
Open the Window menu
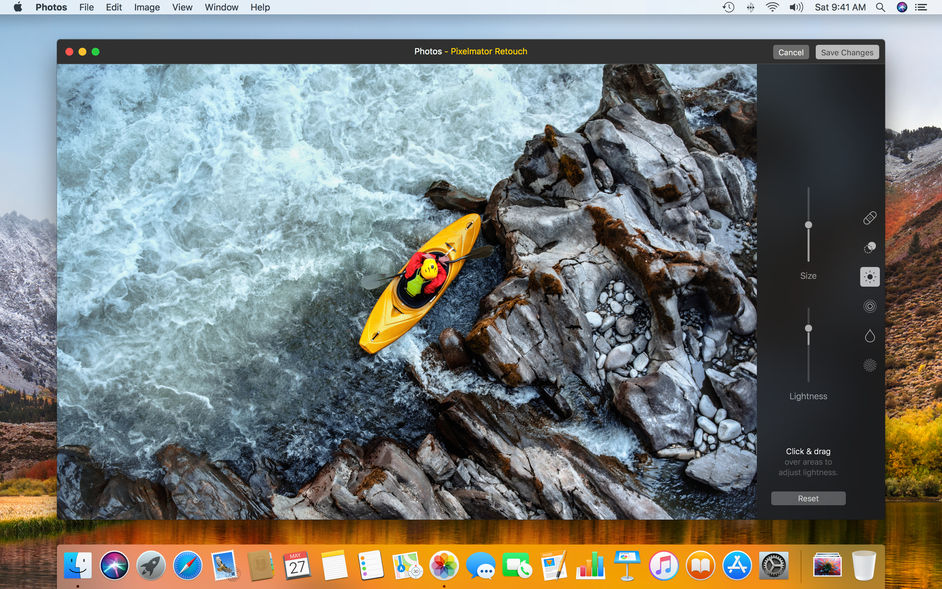221,7
